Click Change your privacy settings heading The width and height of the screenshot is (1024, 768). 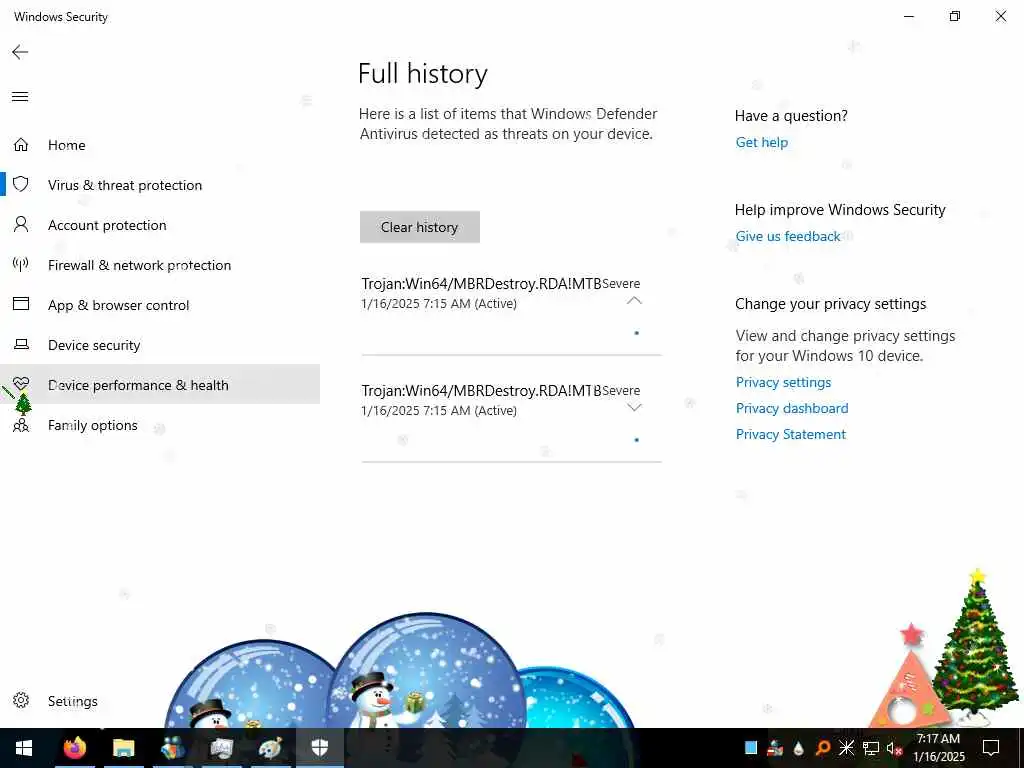[x=830, y=304]
